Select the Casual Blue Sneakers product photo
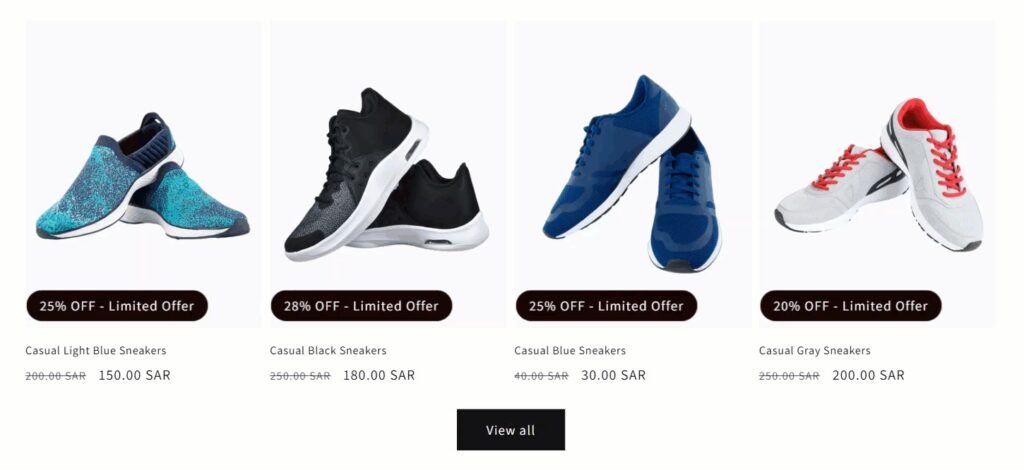 [632, 175]
